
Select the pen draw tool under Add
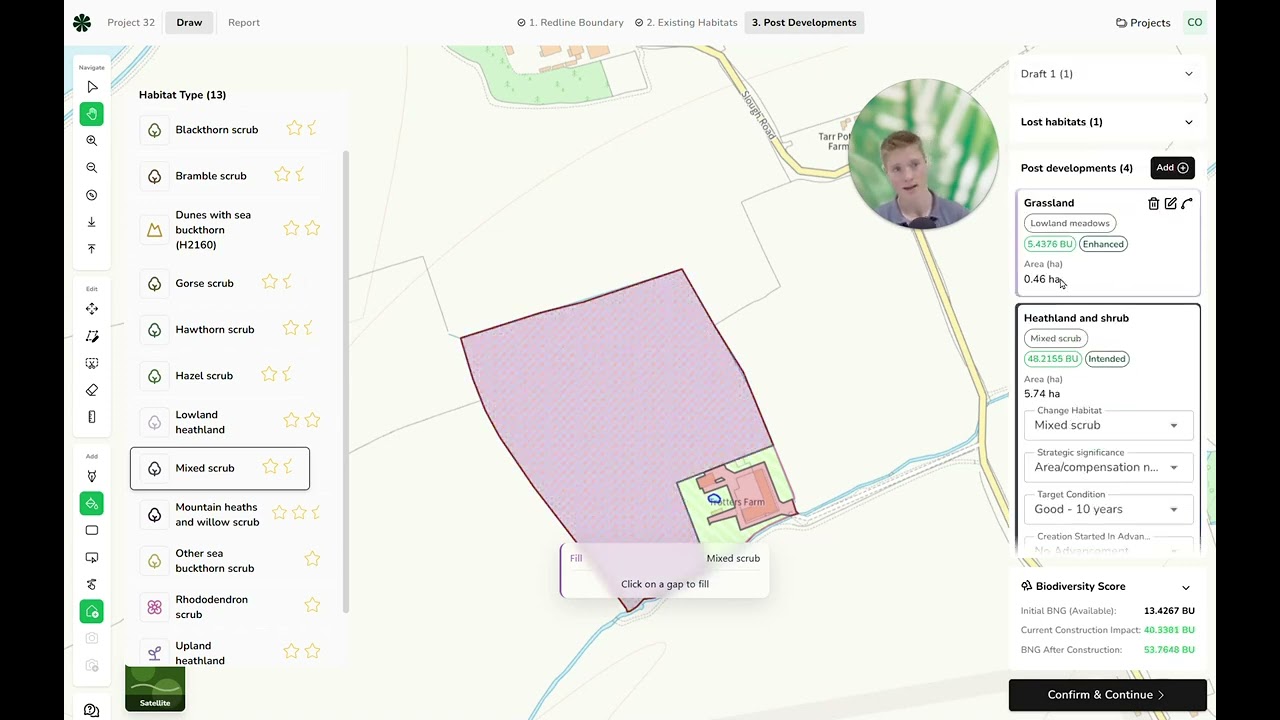pos(92,477)
